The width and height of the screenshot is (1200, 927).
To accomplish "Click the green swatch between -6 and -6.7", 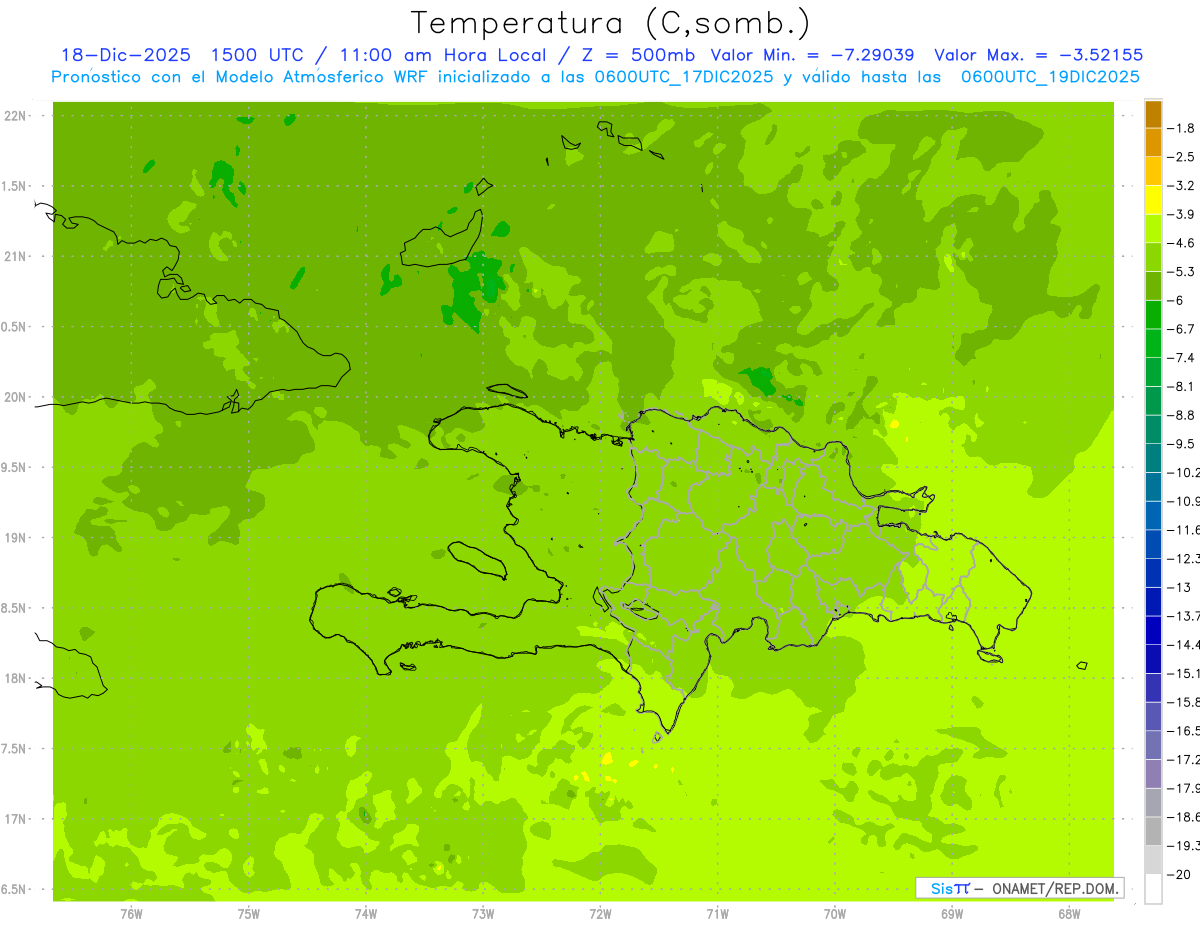I will click(1153, 314).
